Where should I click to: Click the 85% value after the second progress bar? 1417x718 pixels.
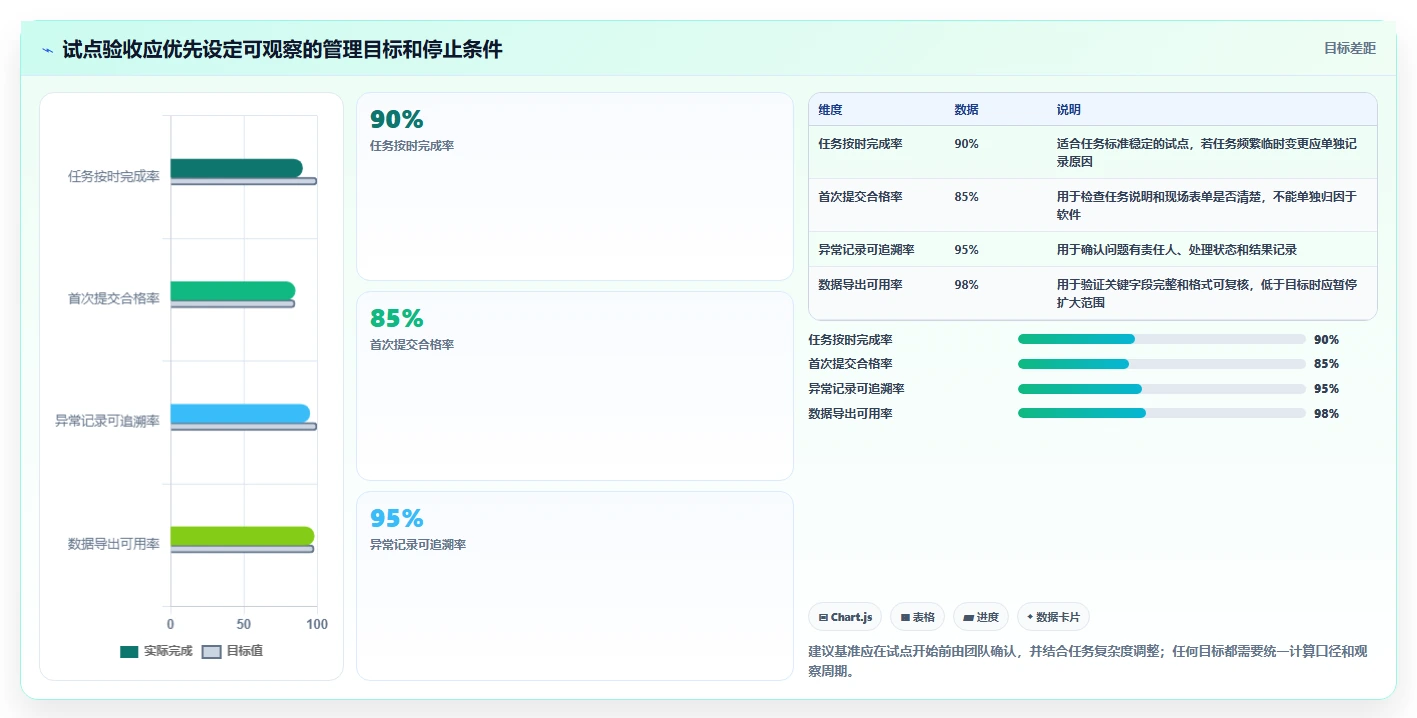(1326, 364)
